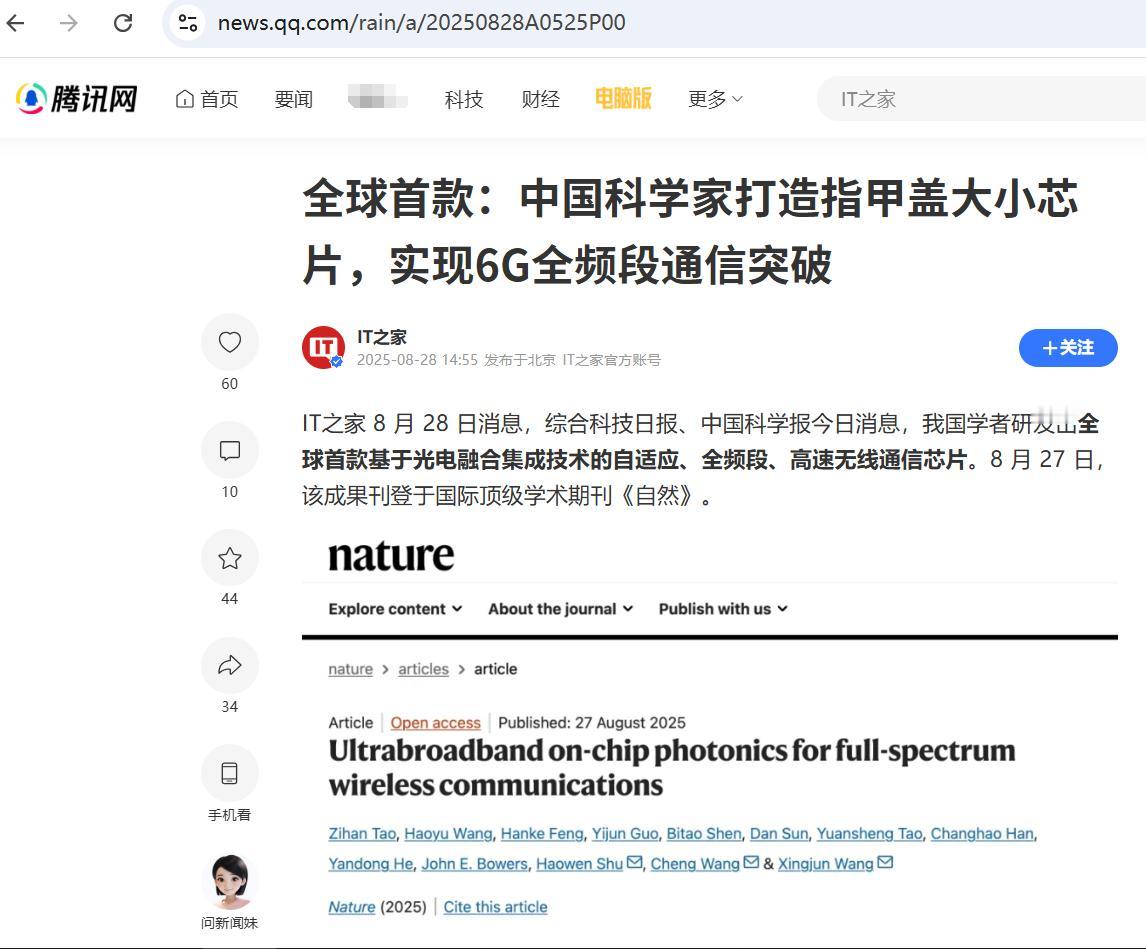Click author Changhao Han link

pos(982,833)
